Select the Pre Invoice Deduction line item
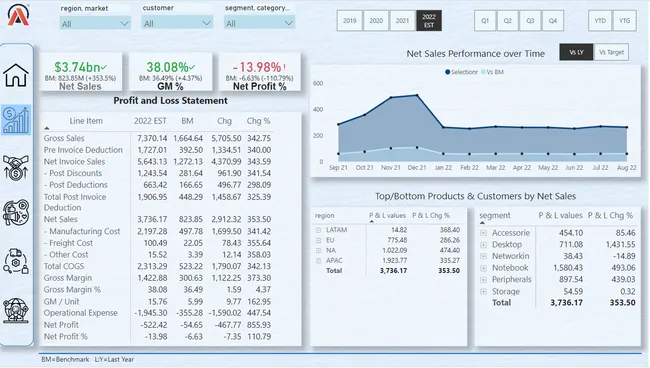 click(x=83, y=150)
